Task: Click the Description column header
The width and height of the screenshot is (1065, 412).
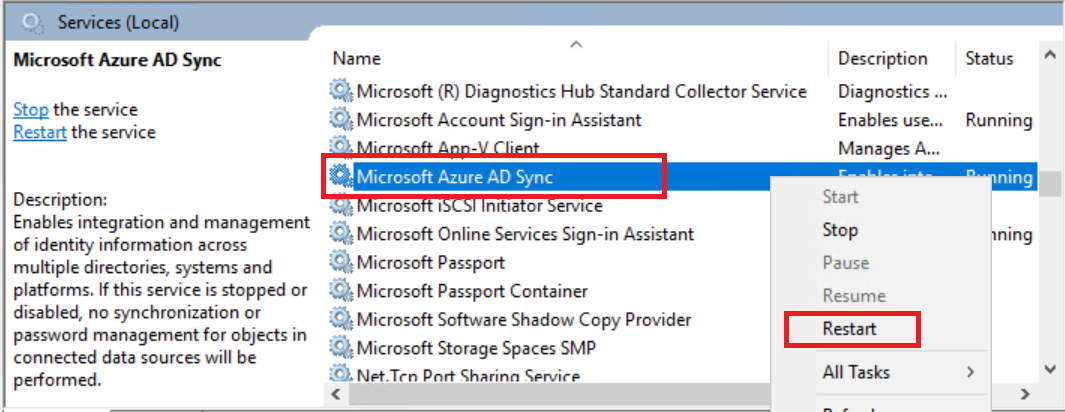Action: 882,59
